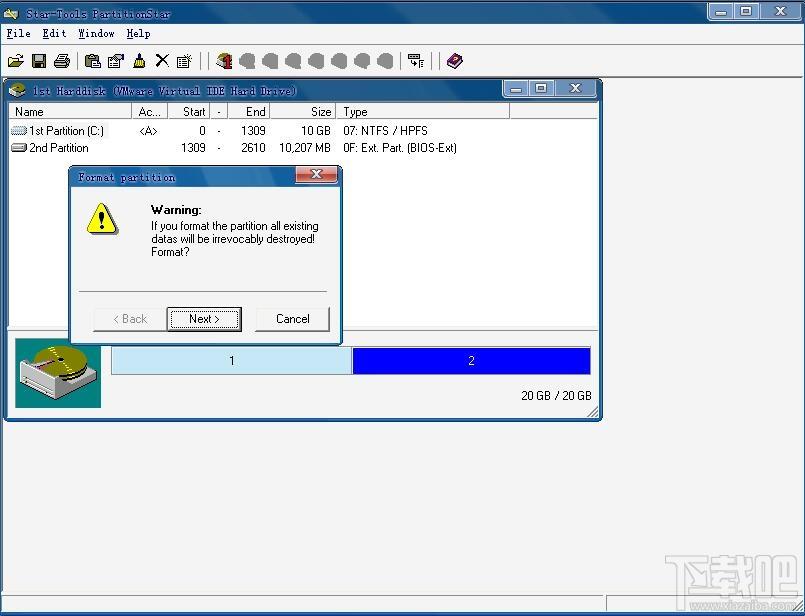Click the 20 GB / 20 GB label

pos(556,395)
